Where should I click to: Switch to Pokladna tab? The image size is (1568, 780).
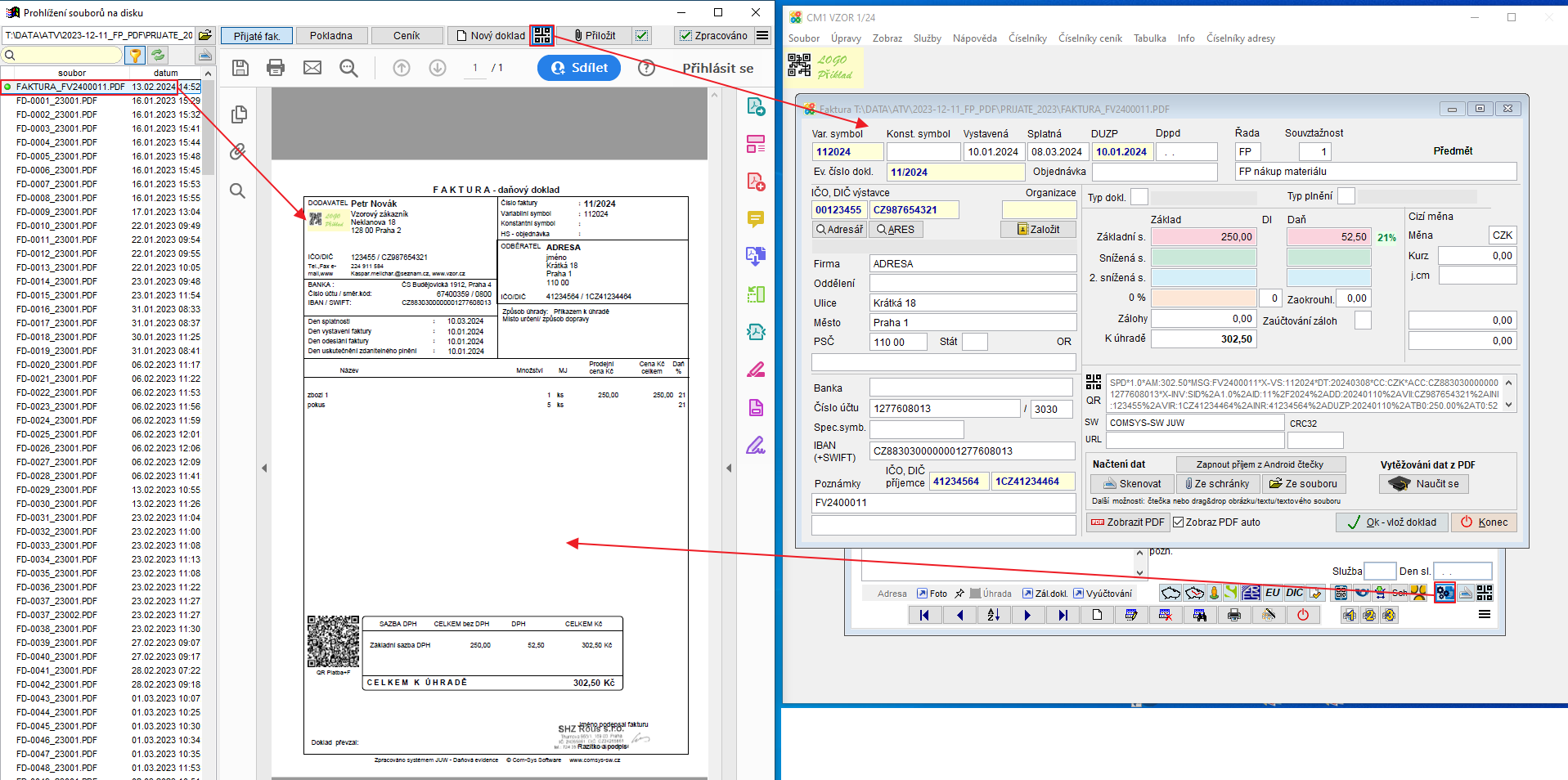[x=331, y=35]
